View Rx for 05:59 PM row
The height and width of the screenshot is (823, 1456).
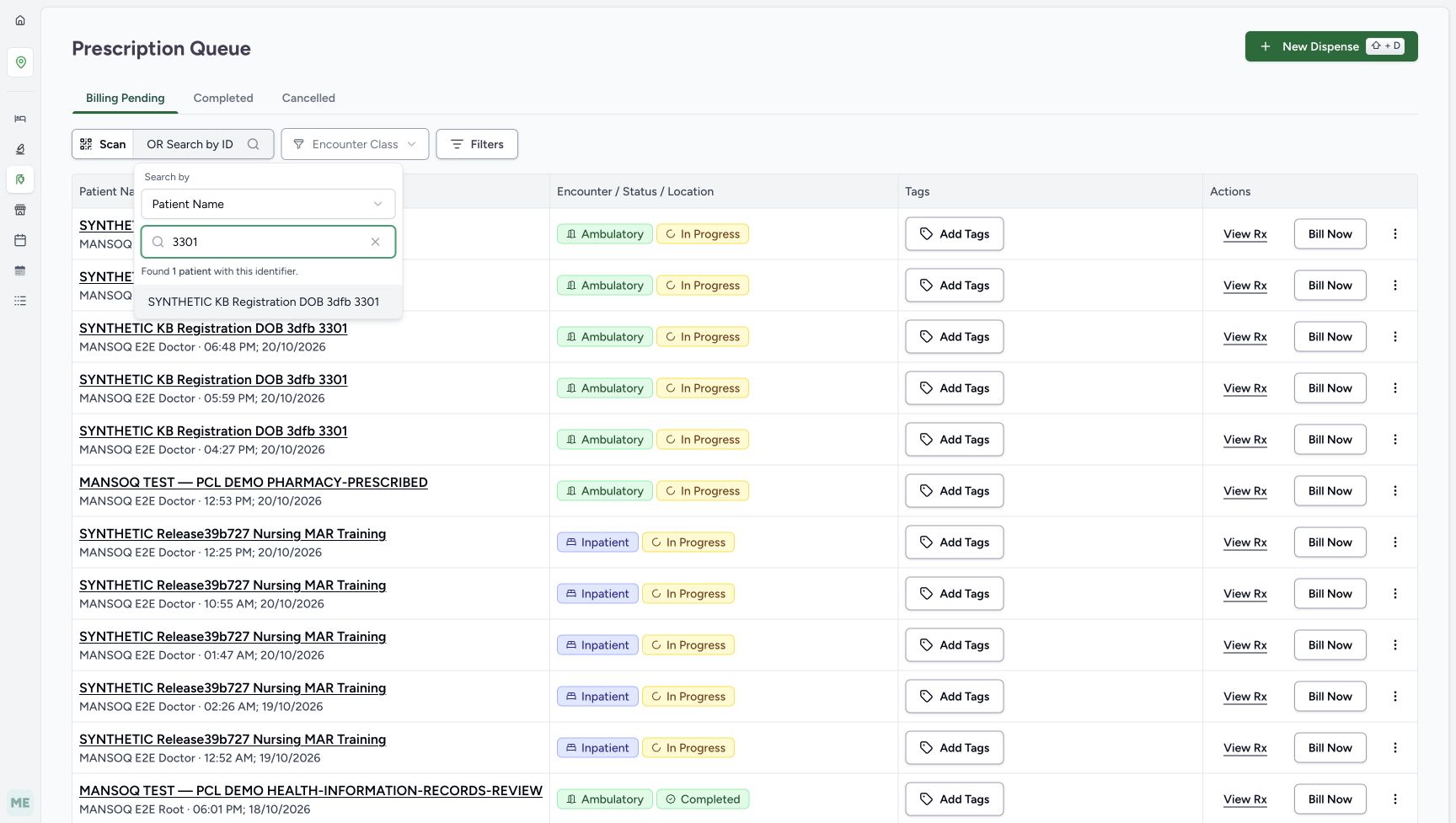point(1245,388)
